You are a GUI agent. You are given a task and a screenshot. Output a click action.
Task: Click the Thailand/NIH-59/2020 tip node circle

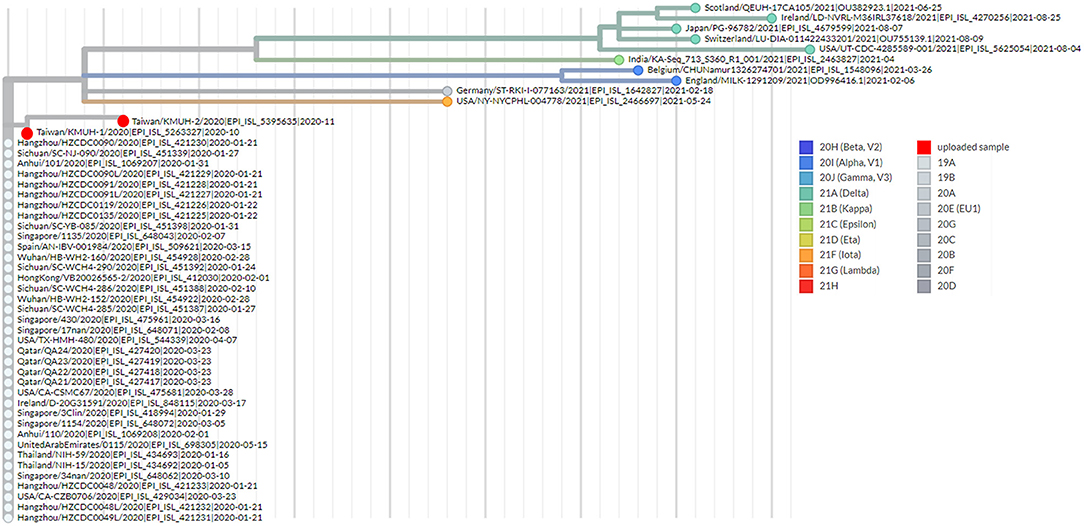pos(7,455)
